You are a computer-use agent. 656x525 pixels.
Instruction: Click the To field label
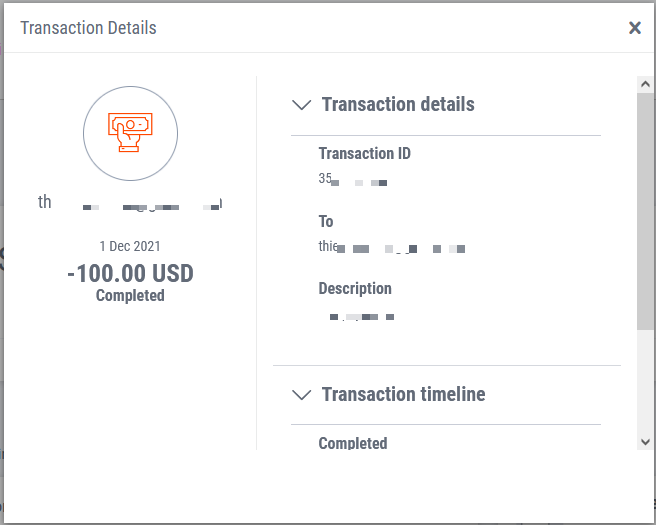coord(326,221)
